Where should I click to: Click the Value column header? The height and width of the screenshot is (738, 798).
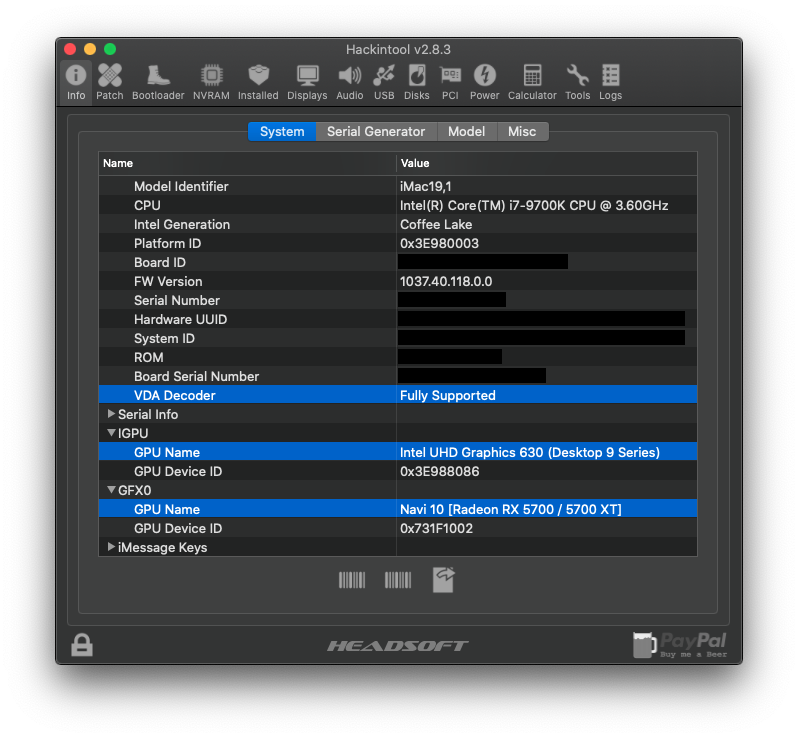tap(547, 163)
